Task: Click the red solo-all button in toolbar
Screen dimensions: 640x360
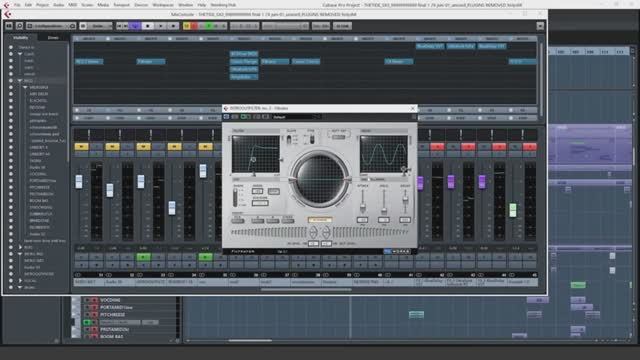Action: coord(194,26)
